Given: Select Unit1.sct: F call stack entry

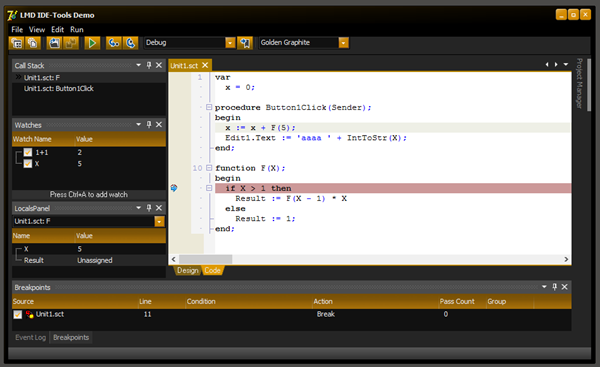Looking at the screenshot, I should pos(89,78).
